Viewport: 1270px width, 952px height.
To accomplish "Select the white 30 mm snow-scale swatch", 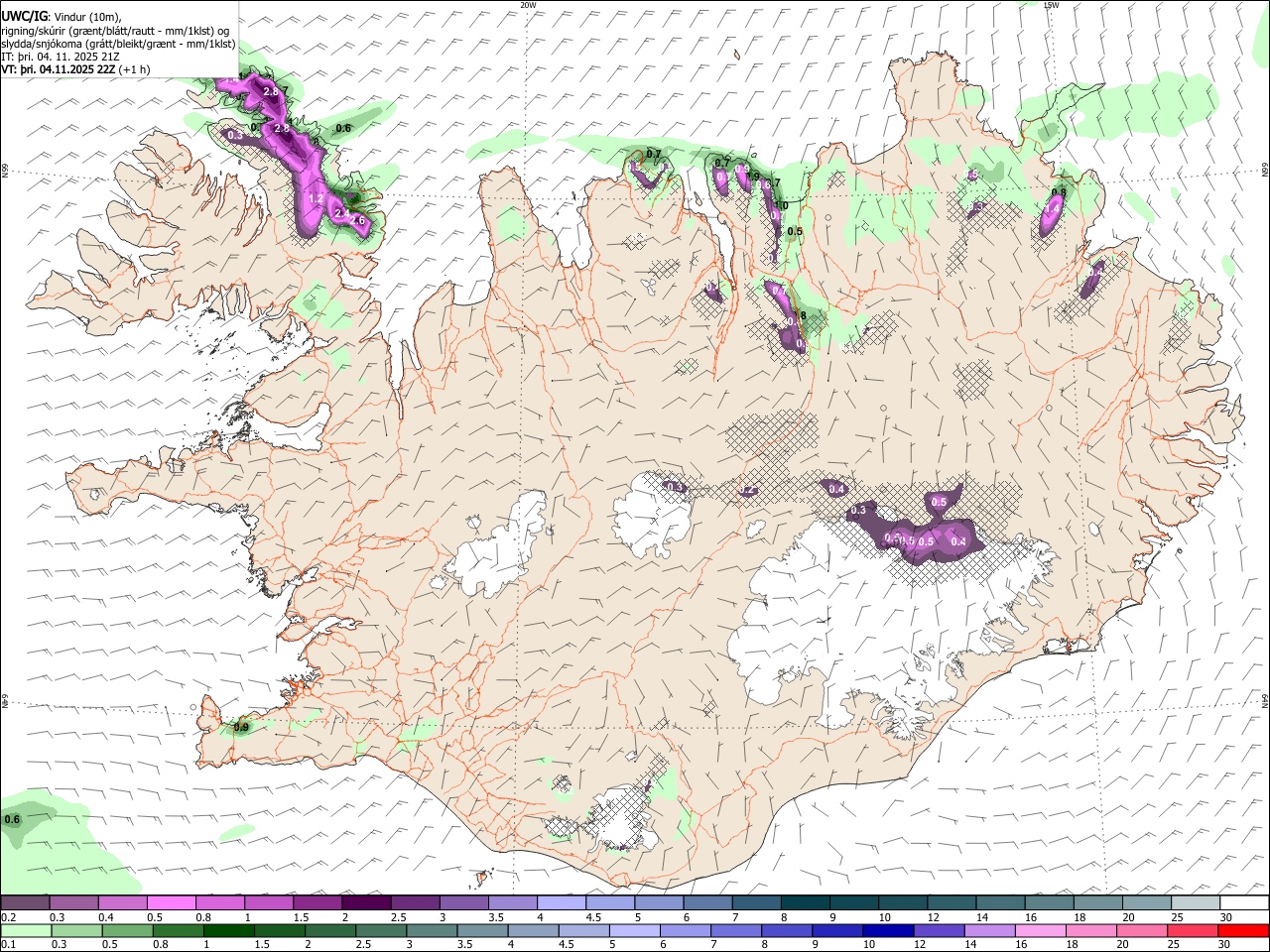I will (1243, 902).
